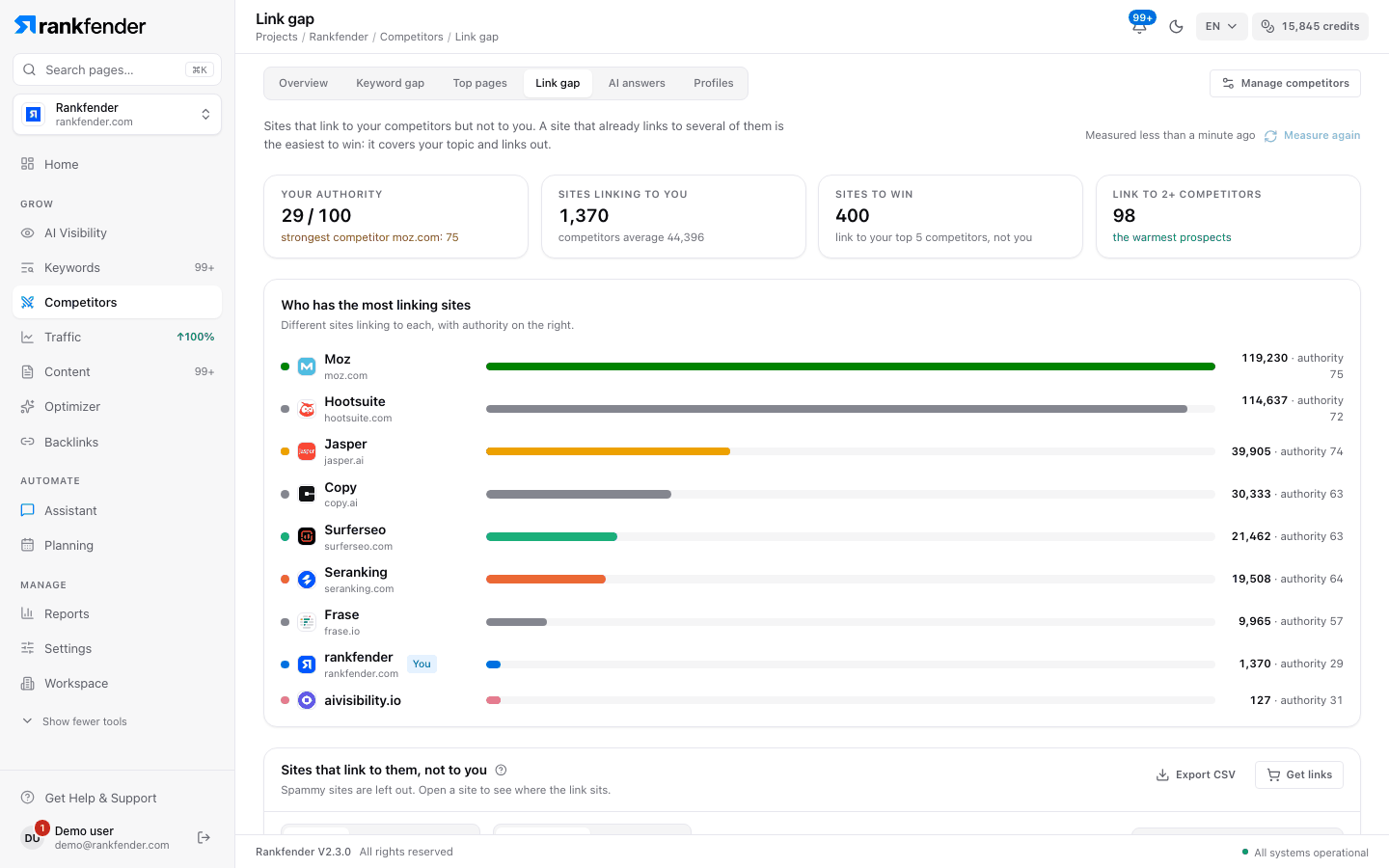
Task: Open Reports in the sidebar
Action: 117,613
